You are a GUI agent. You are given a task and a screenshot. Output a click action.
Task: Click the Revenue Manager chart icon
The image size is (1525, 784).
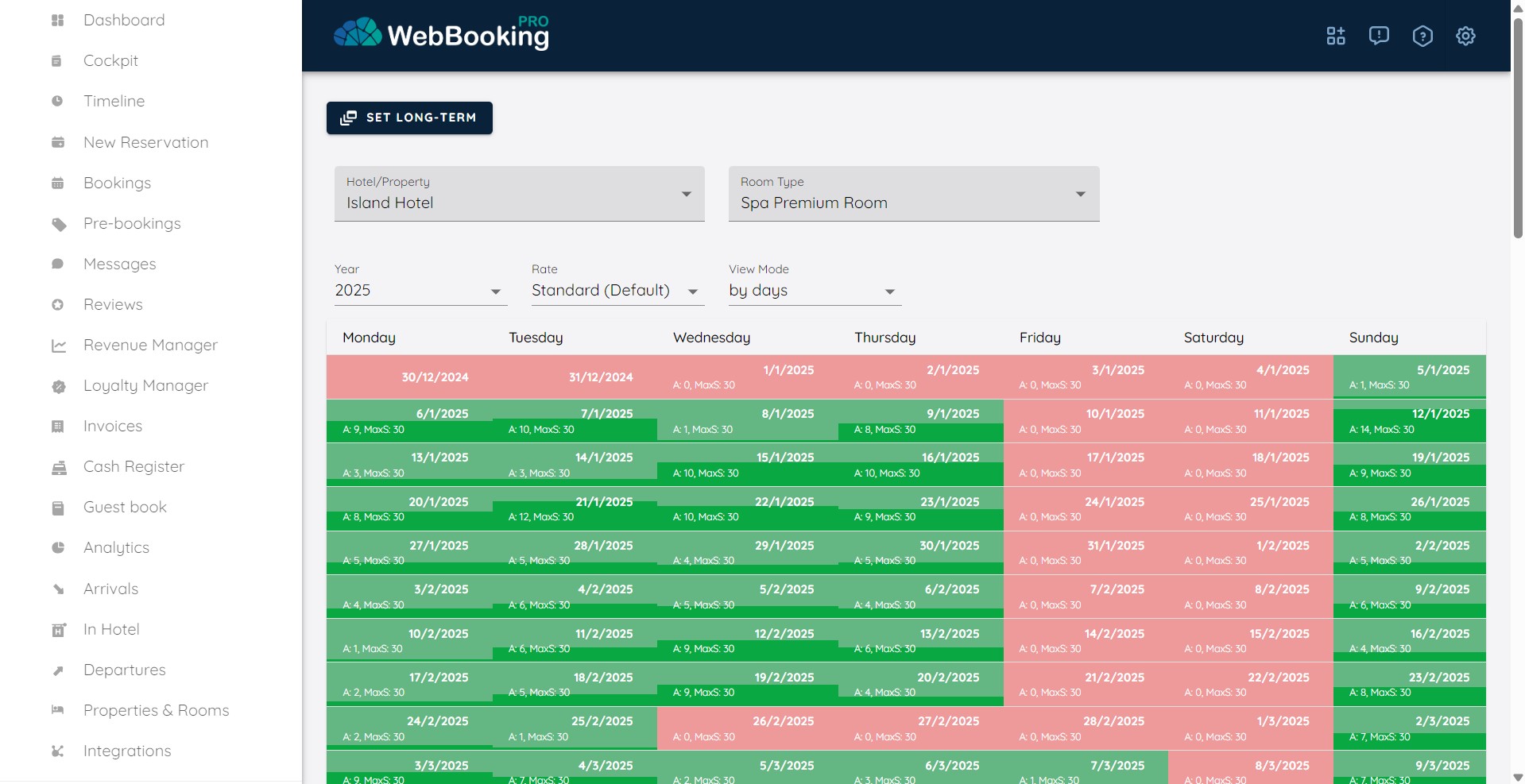click(x=58, y=346)
